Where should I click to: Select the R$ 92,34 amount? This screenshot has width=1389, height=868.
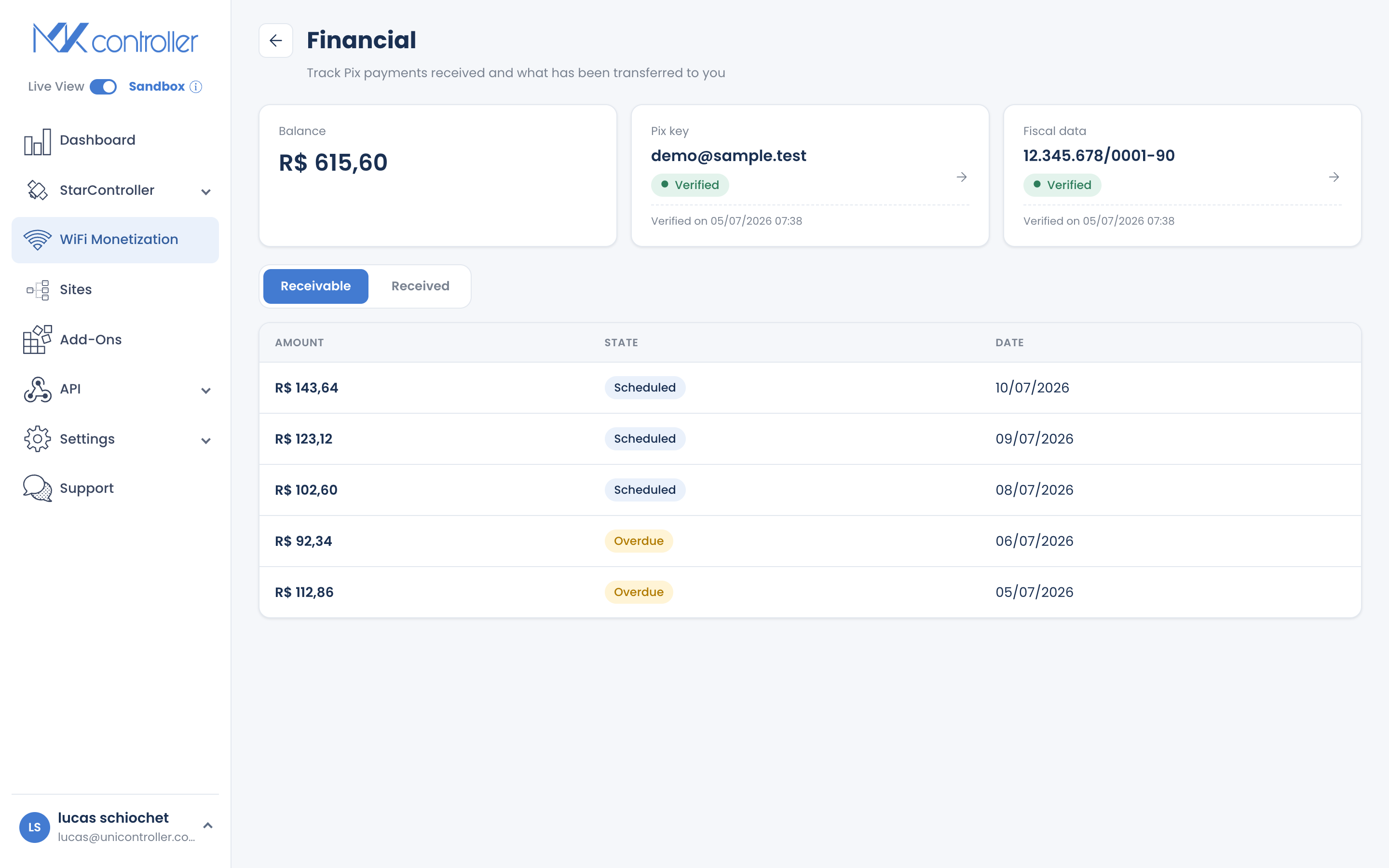[x=303, y=541]
